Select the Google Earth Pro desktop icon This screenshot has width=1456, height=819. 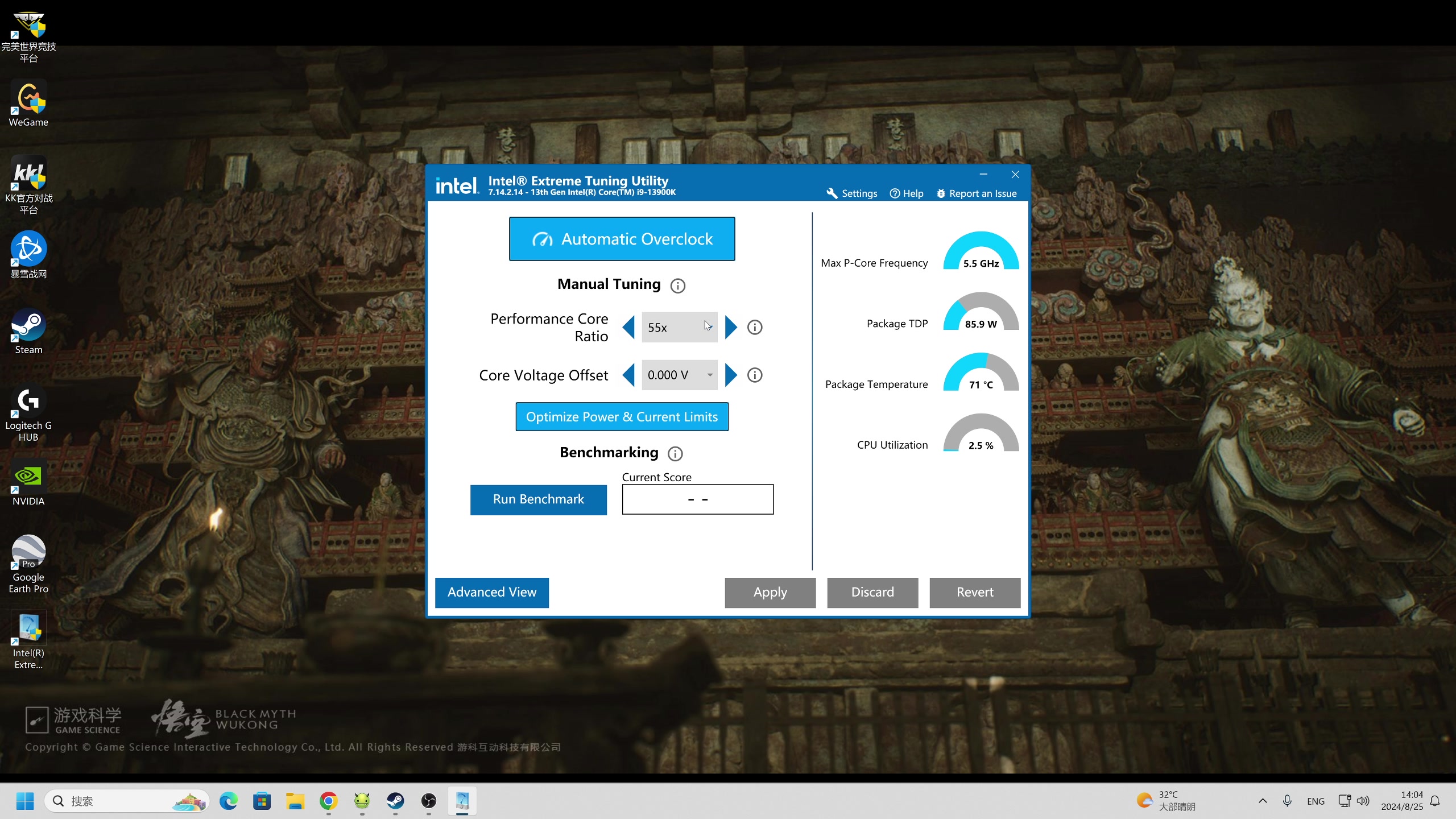pyautogui.click(x=28, y=564)
